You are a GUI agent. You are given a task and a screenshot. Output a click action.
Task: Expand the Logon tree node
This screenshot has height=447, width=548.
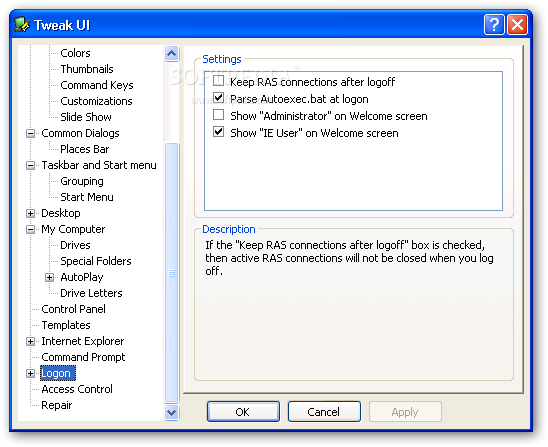[30, 373]
